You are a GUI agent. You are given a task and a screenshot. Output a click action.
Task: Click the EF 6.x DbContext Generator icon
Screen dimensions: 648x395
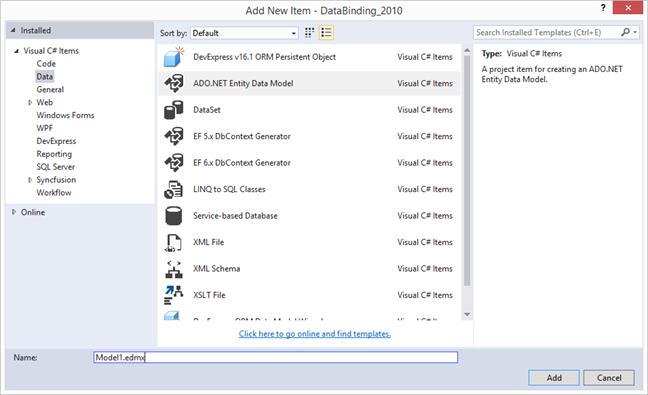pyautogui.click(x=174, y=163)
